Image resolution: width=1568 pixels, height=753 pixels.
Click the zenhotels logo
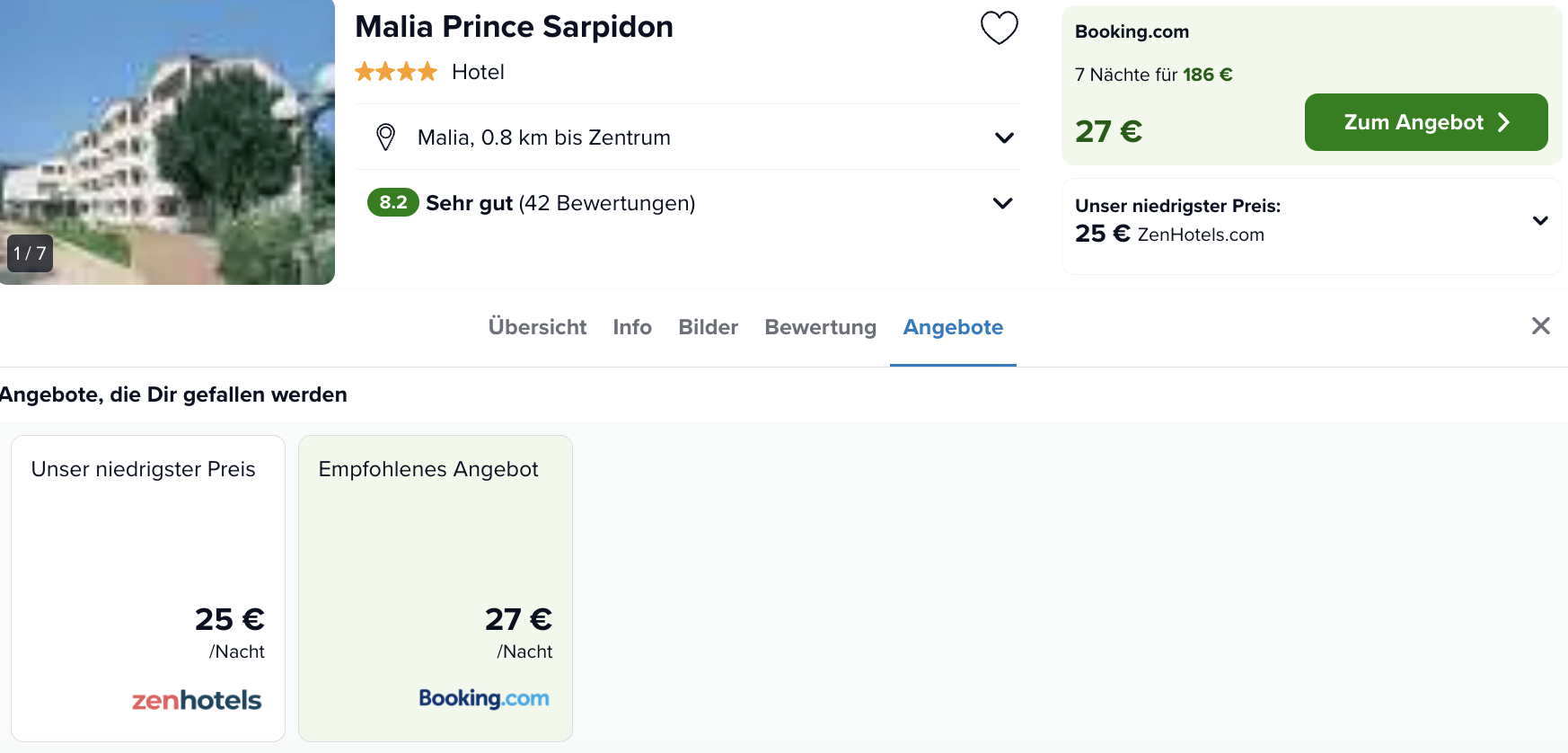coord(197,700)
